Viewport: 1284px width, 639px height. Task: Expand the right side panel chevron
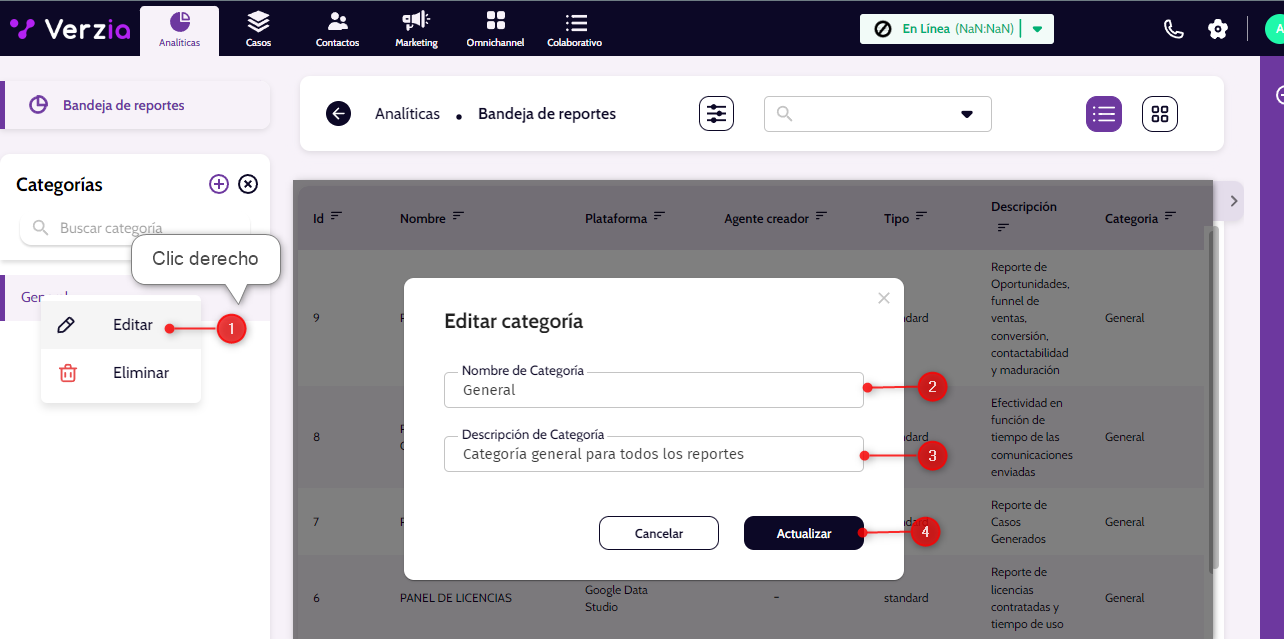tap(1234, 201)
